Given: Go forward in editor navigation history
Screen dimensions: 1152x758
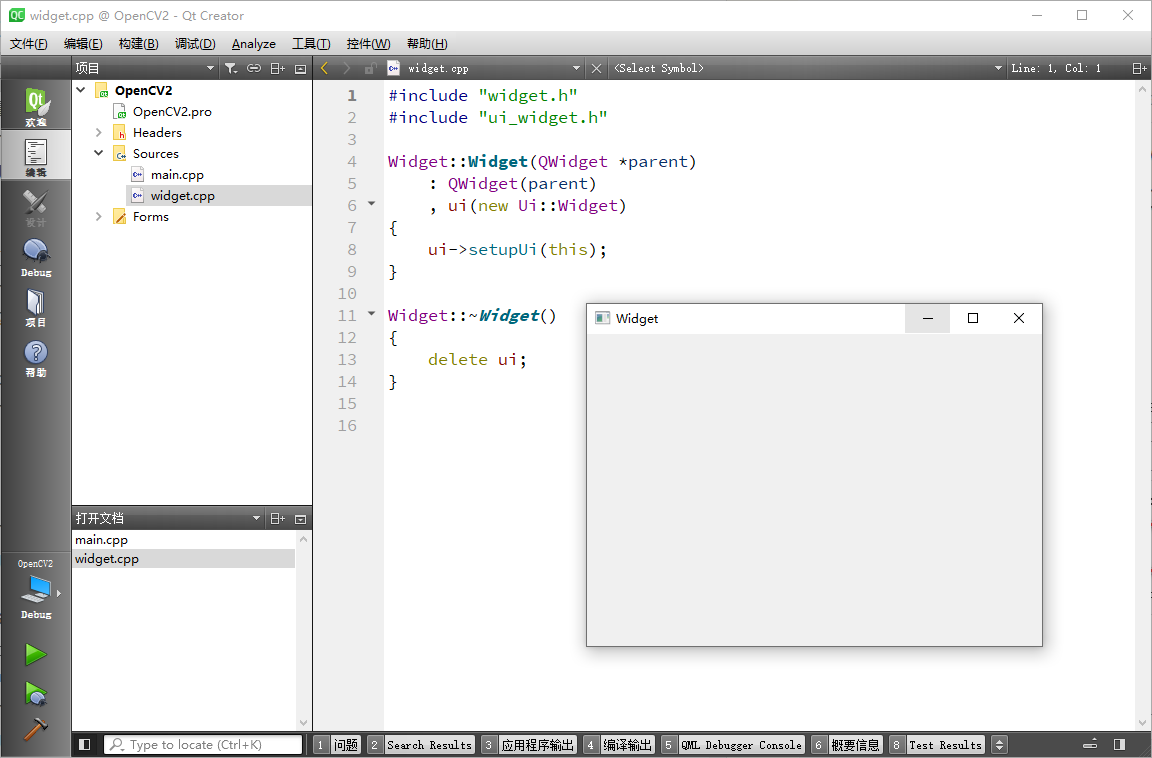Looking at the screenshot, I should click(347, 68).
